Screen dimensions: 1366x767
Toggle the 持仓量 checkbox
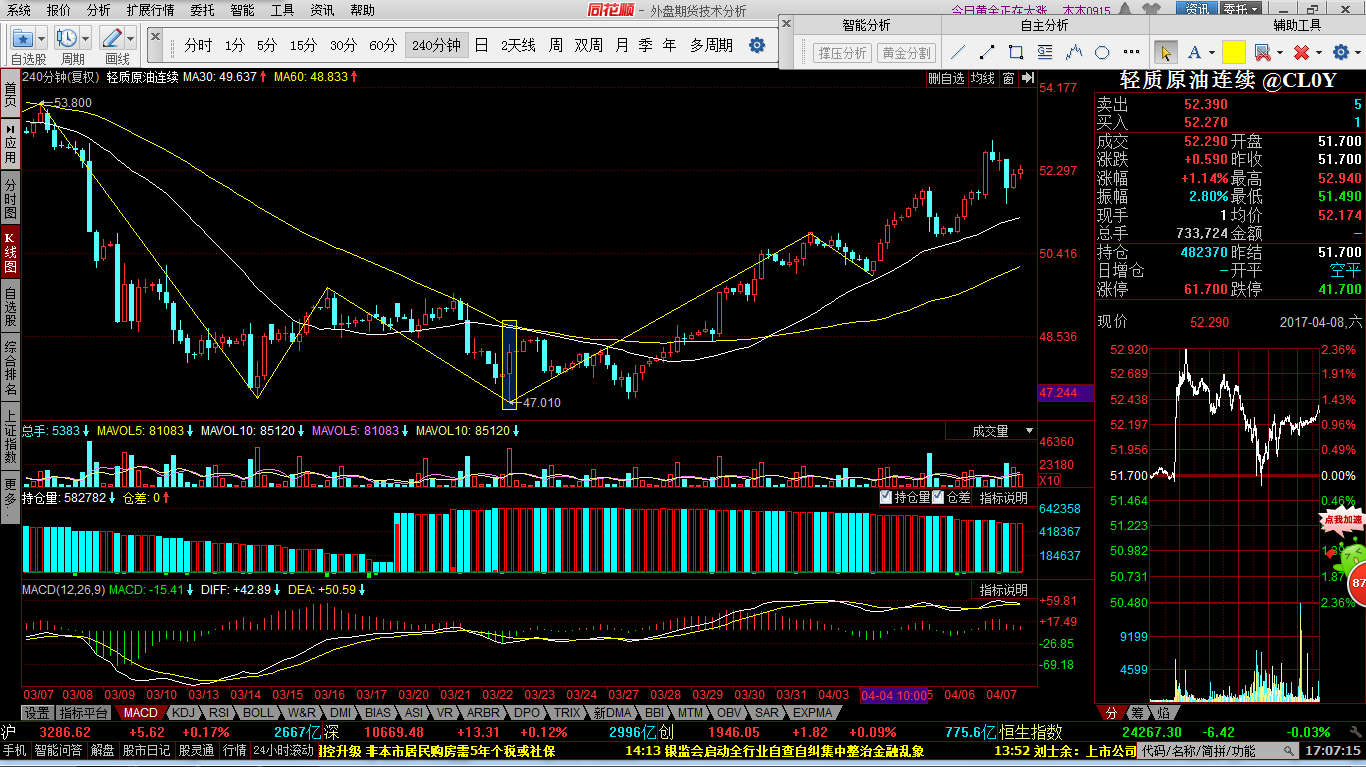pos(886,497)
